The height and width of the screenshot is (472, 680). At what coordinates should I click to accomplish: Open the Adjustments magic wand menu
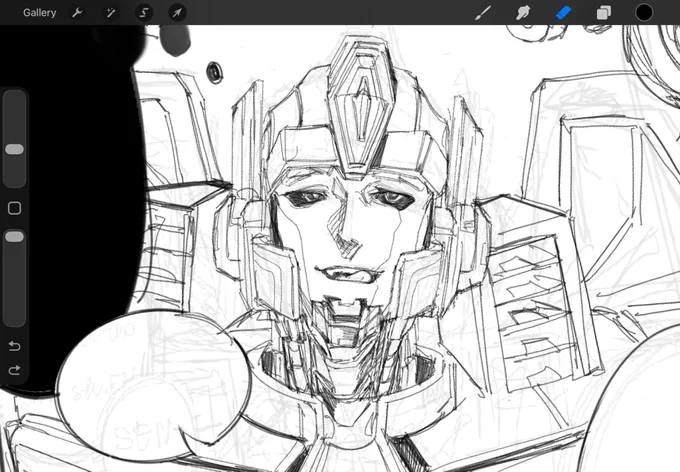coord(111,13)
